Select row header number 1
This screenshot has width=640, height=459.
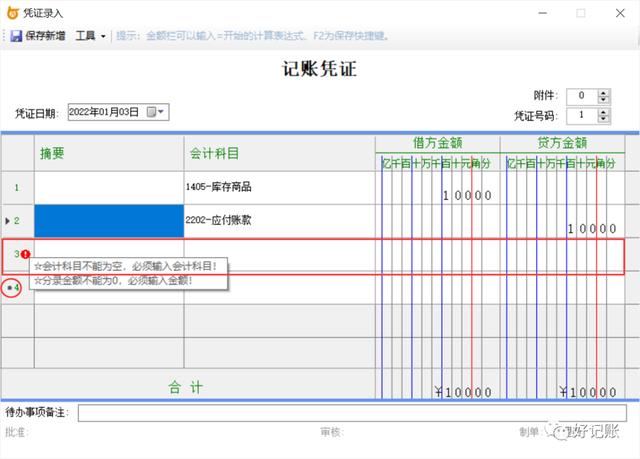[x=17, y=188]
